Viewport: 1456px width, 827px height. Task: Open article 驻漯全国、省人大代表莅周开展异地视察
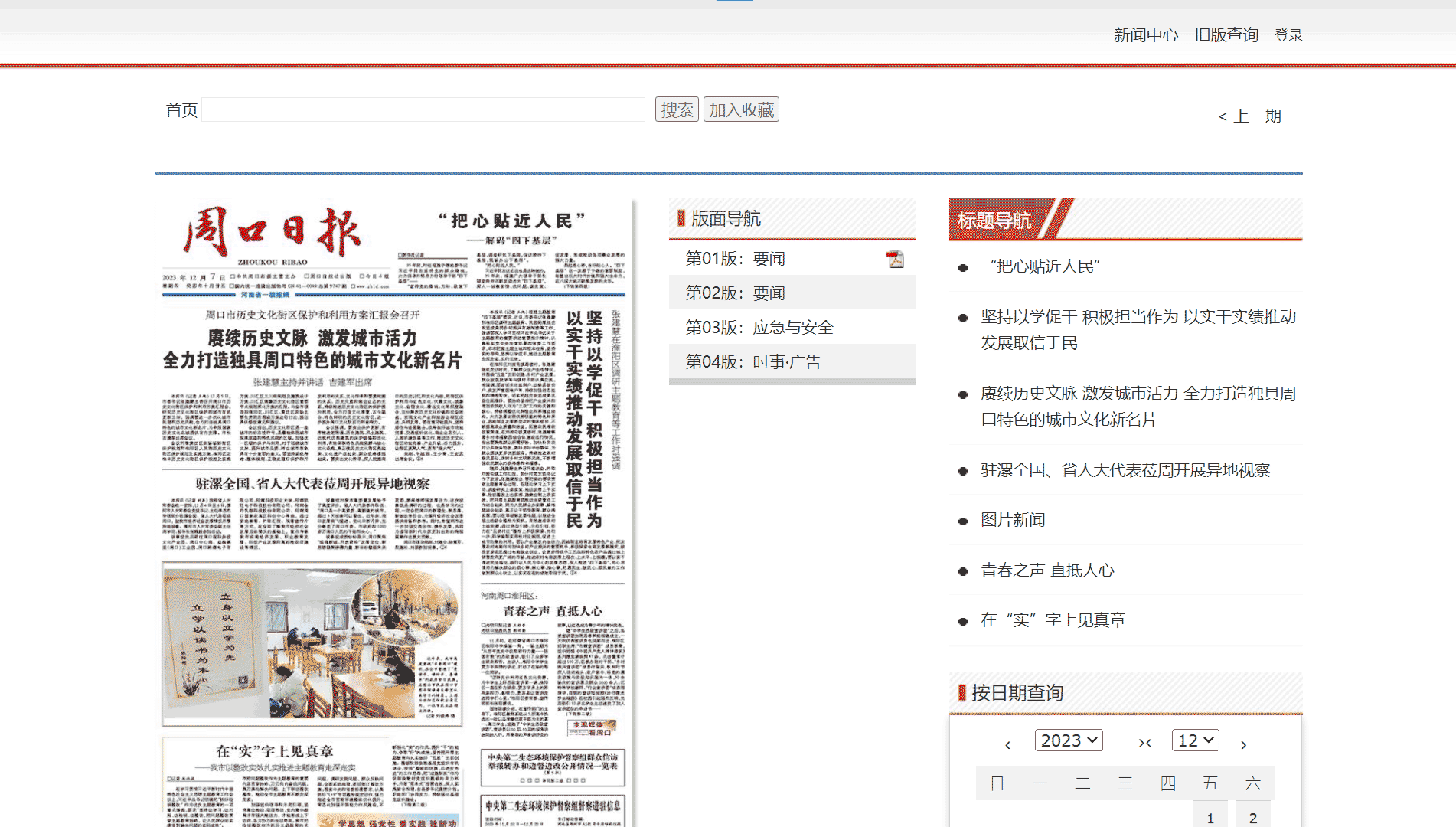pyautogui.click(x=1125, y=470)
